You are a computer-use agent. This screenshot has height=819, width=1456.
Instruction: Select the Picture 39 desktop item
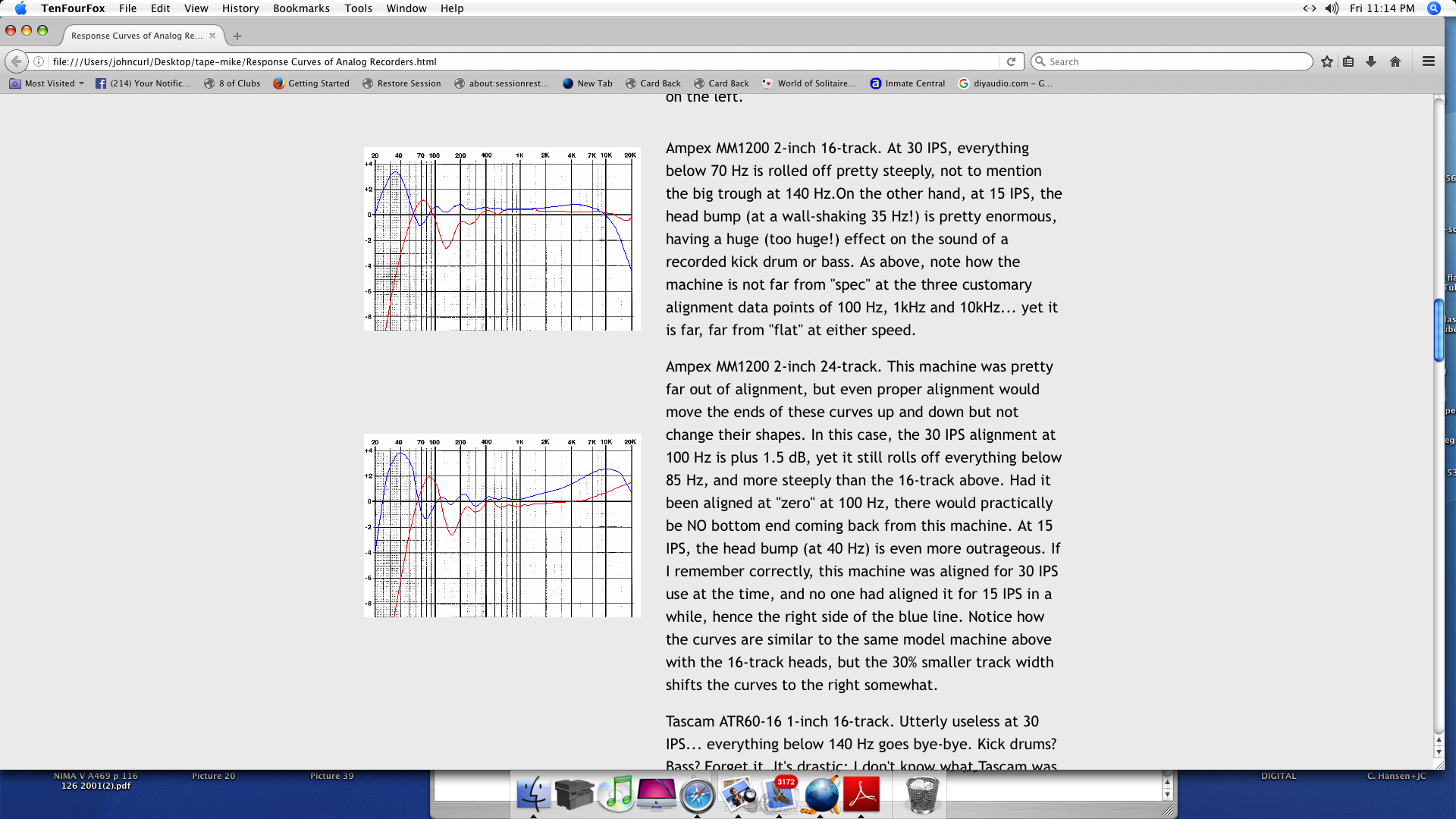click(331, 776)
